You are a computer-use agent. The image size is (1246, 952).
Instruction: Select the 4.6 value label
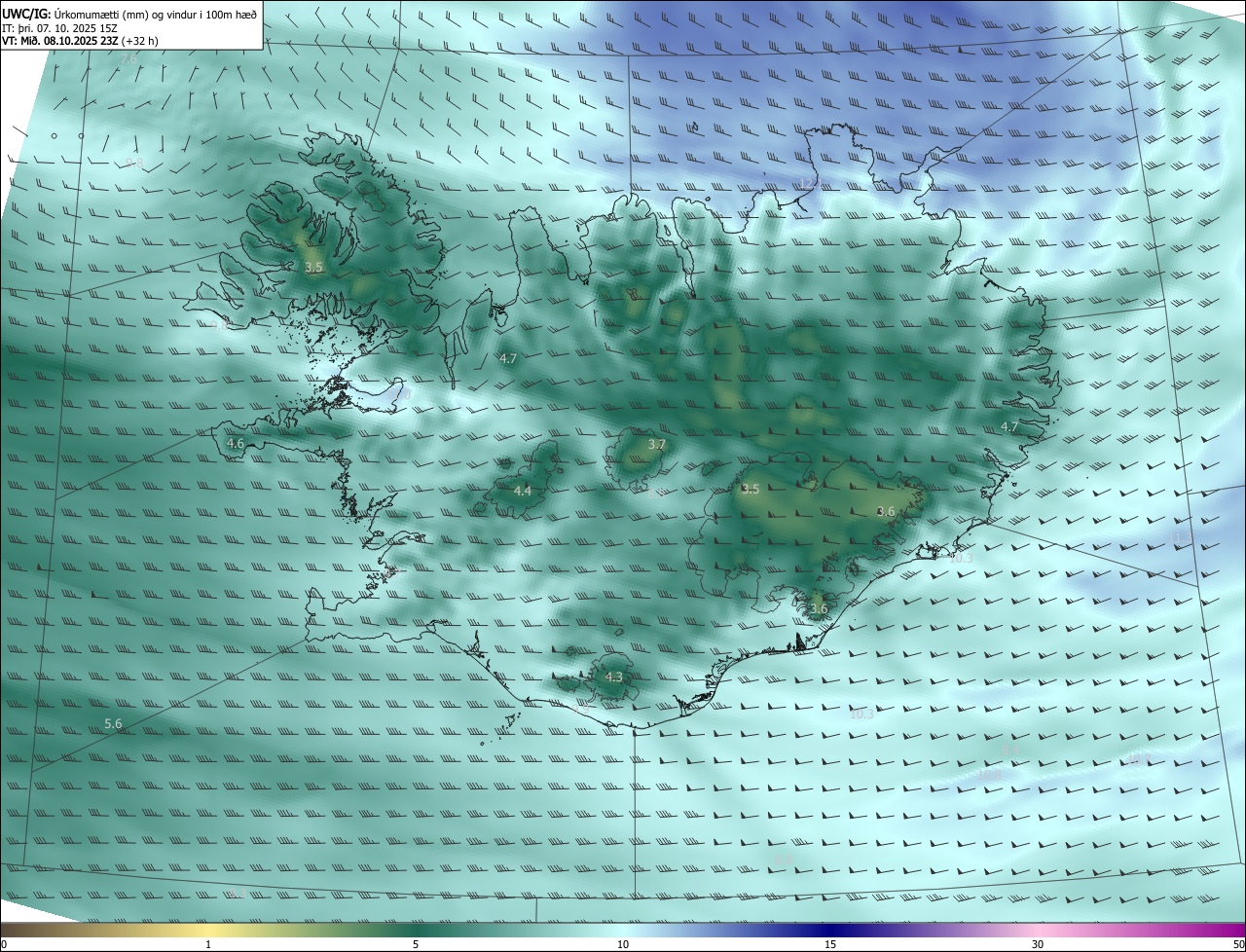235,444
